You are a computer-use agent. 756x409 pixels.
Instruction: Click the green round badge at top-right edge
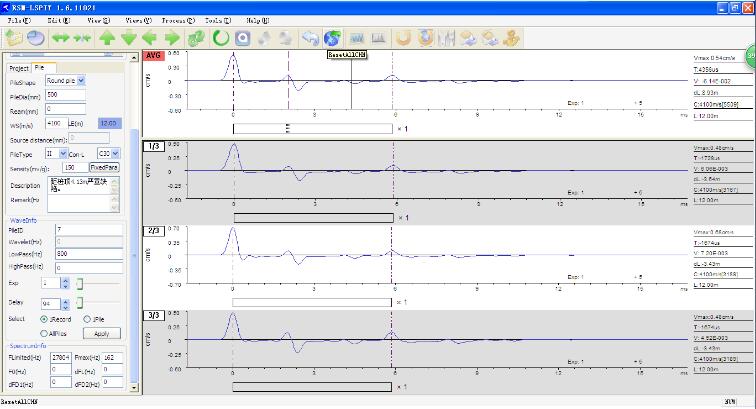coord(751,56)
